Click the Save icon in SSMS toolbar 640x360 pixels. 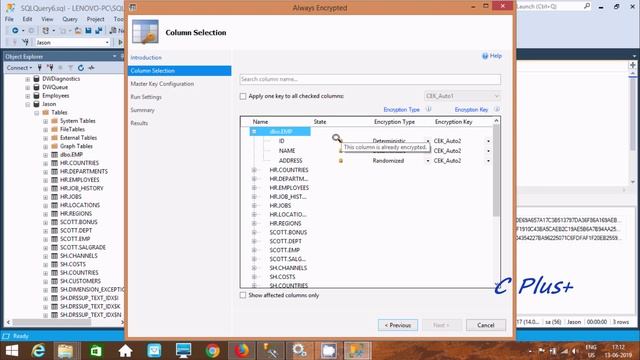(x=89, y=31)
